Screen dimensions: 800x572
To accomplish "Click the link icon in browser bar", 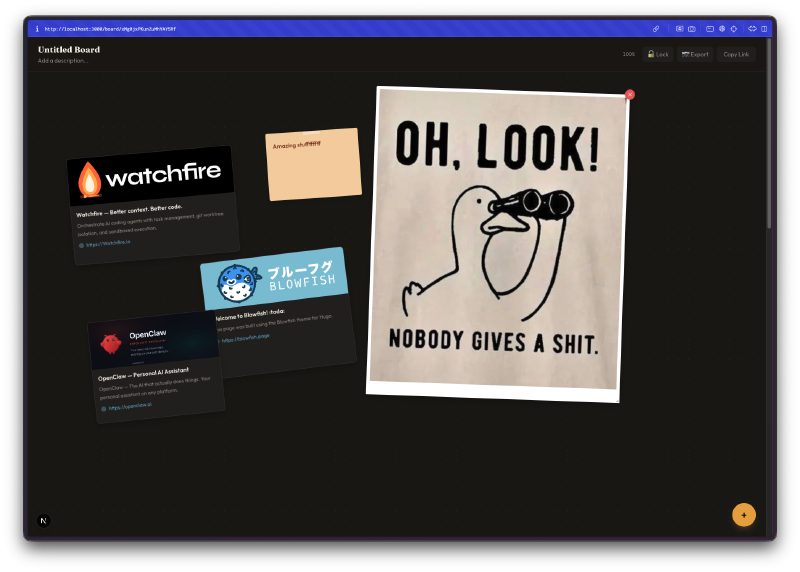I will (656, 29).
